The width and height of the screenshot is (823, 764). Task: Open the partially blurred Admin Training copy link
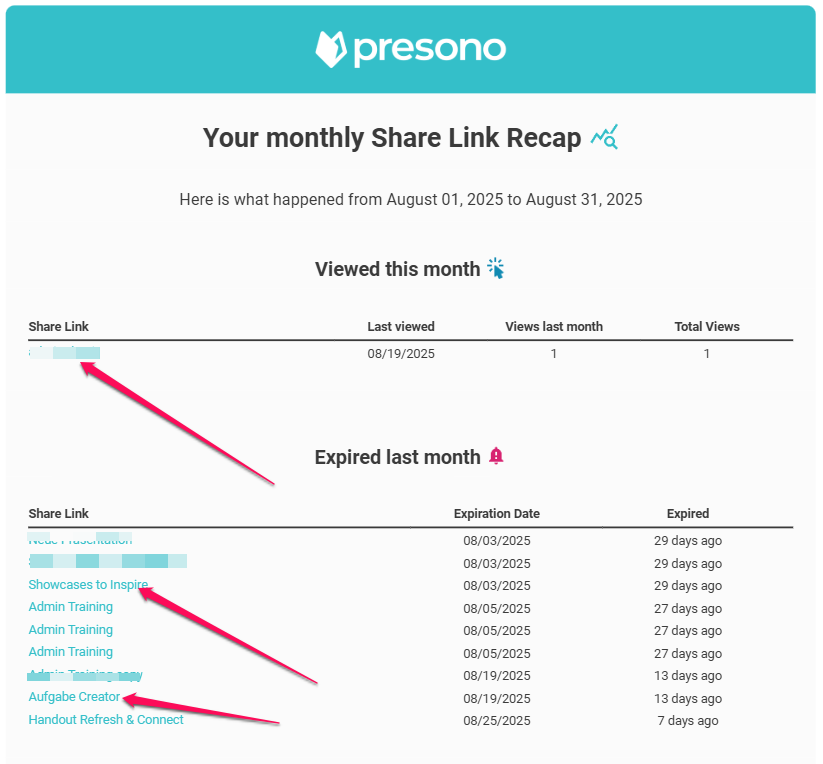[85, 675]
